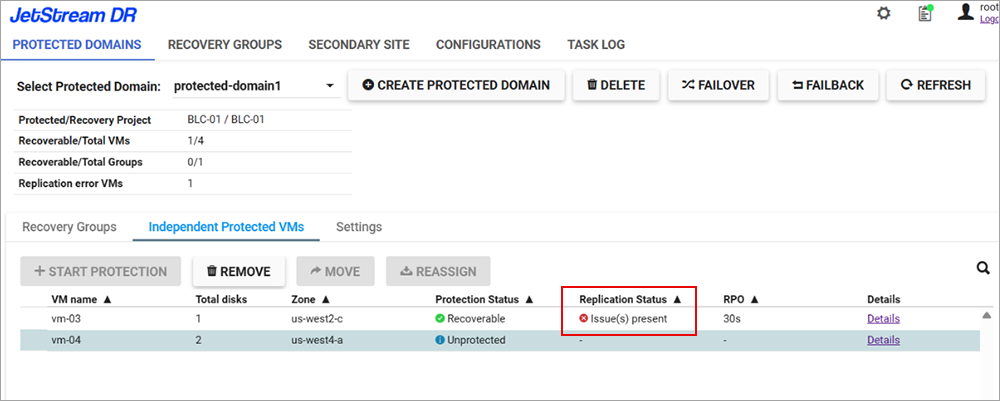The height and width of the screenshot is (401, 1000).
Task: Select the vm-04 table row
Action: 300,340
